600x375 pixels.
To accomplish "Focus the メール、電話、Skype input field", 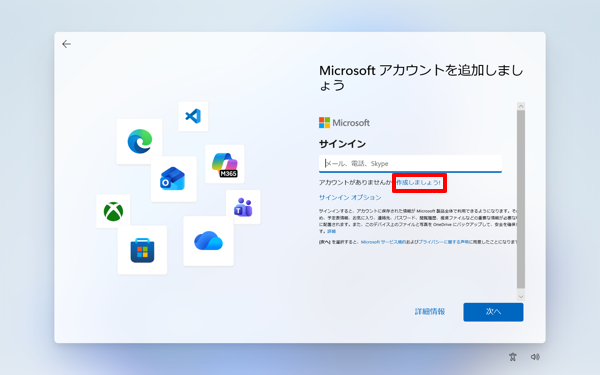I will (x=410, y=164).
